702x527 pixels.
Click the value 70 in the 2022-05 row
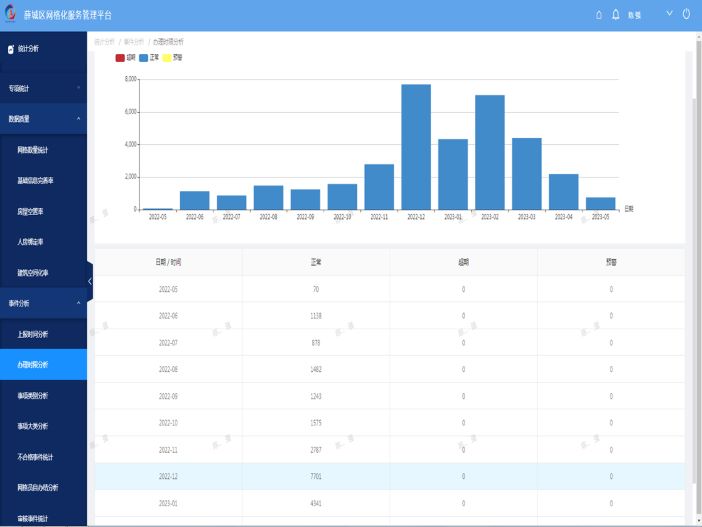tap(316, 289)
